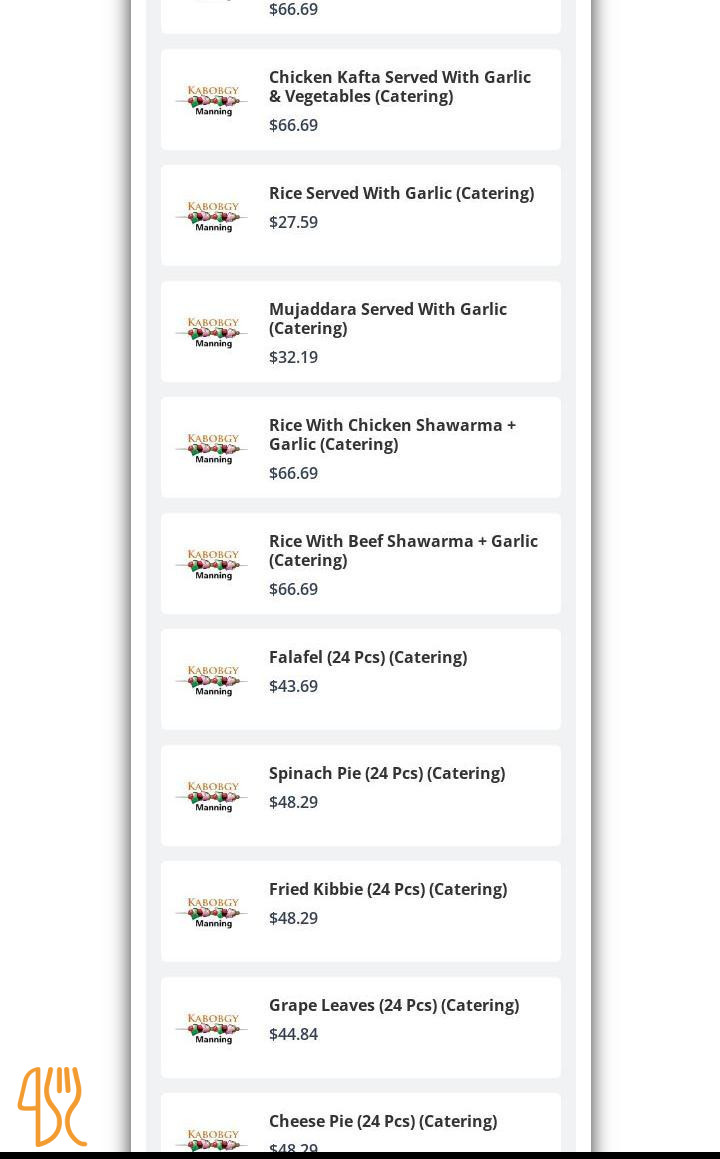The height and width of the screenshot is (1159, 720).
Task: Choose Rice With Beef Shawarma + Garlic
Action: 403,550
